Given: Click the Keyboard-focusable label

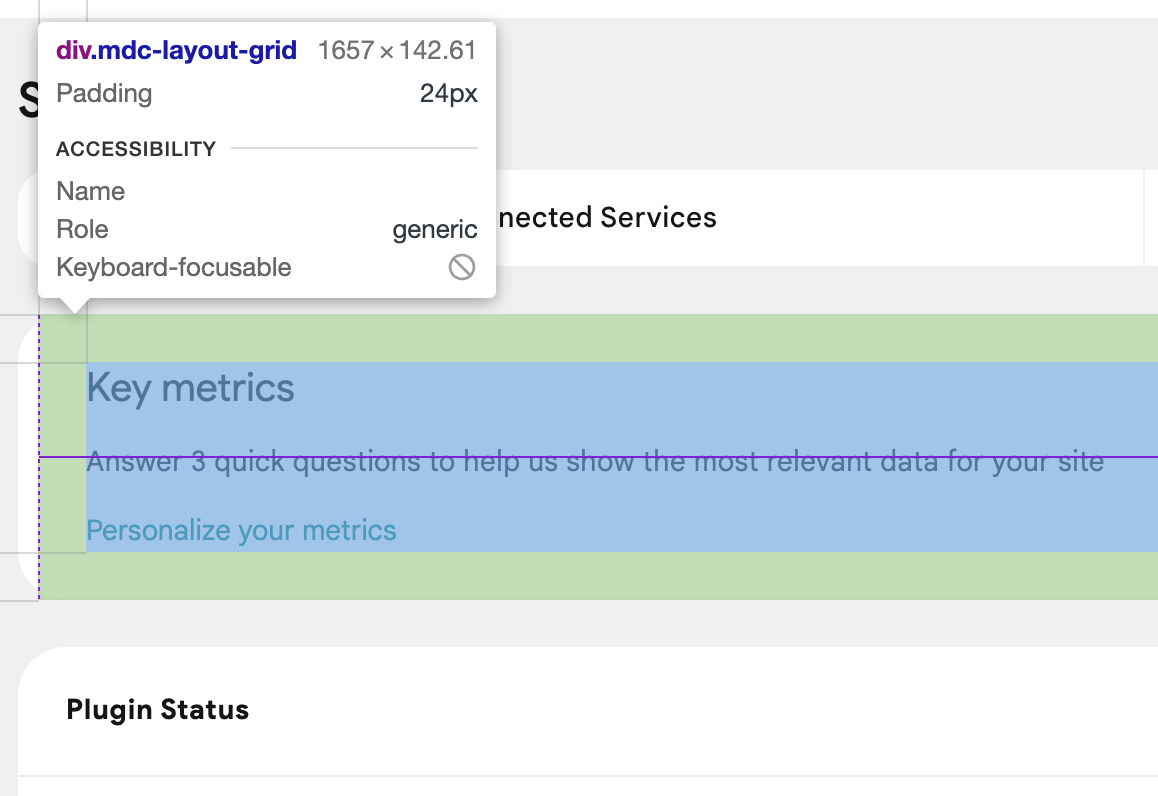Looking at the screenshot, I should (x=174, y=267).
